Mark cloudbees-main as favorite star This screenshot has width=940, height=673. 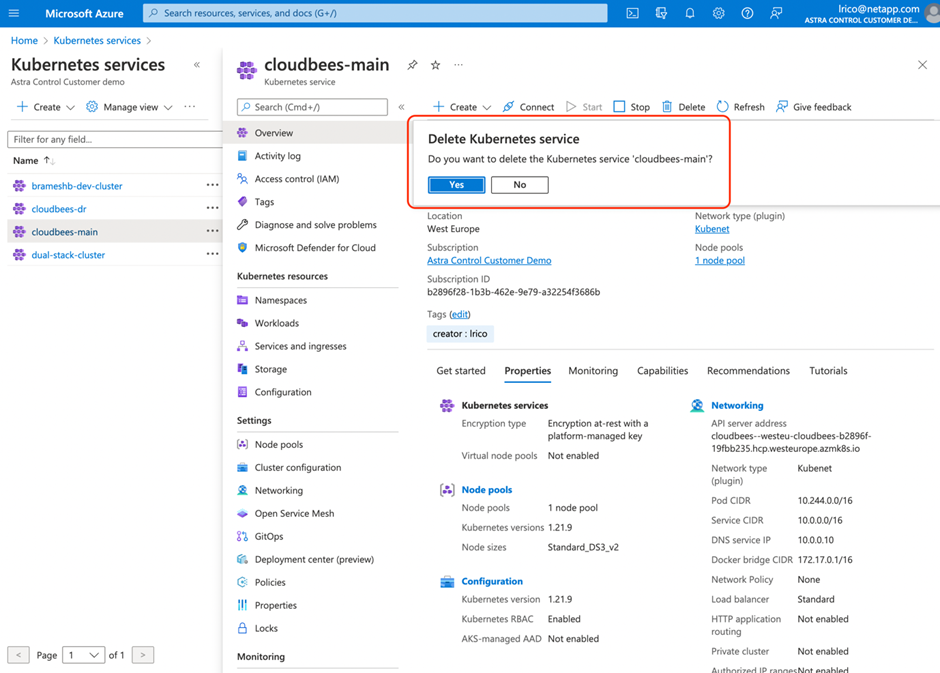point(436,65)
